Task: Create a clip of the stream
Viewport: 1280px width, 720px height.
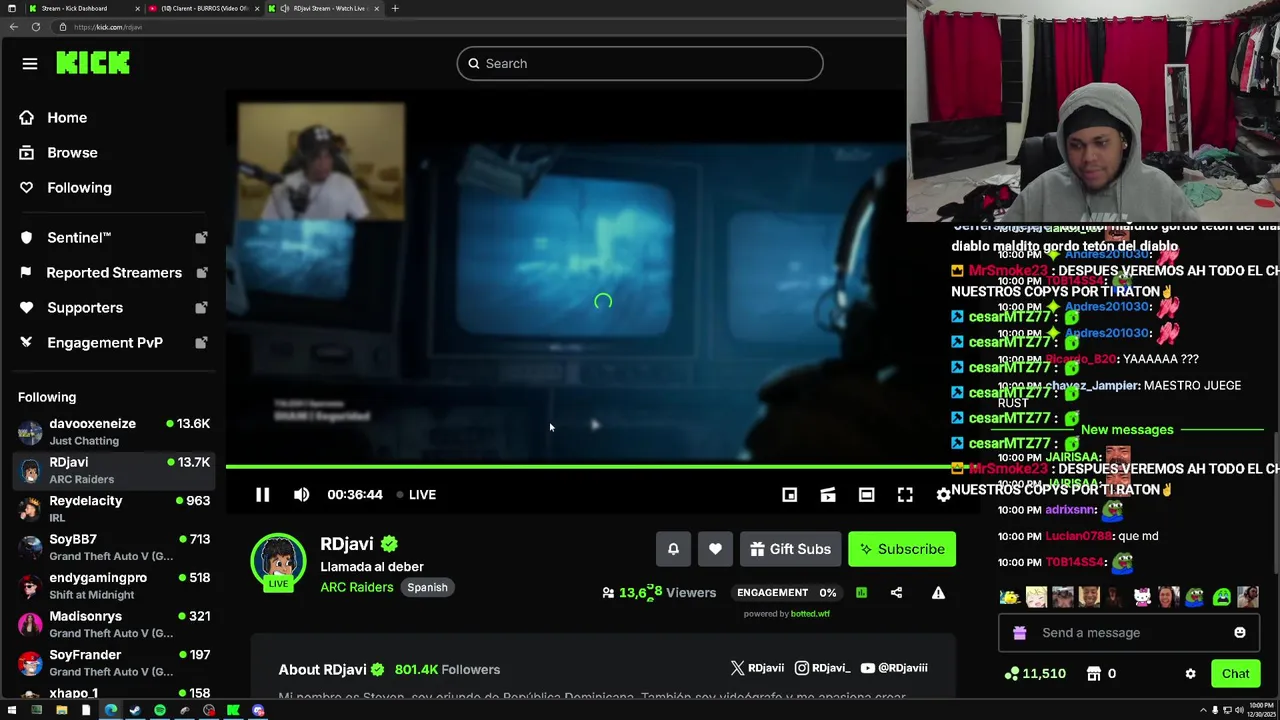Action: coord(828,495)
